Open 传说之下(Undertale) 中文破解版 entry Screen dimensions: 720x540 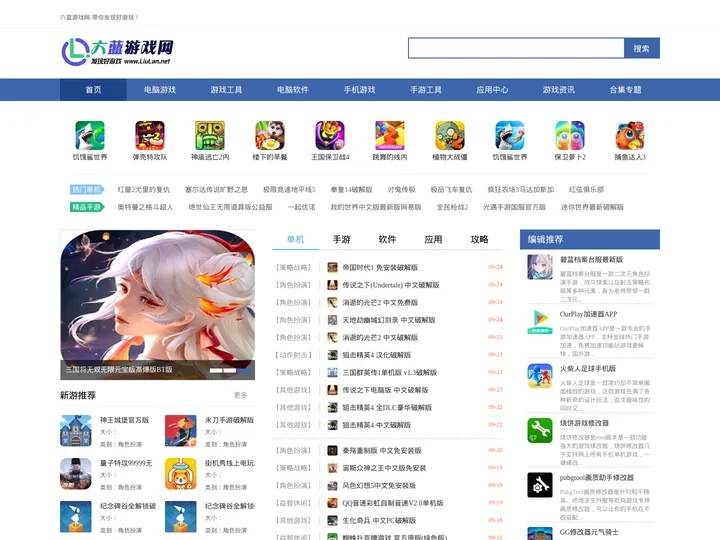point(391,285)
